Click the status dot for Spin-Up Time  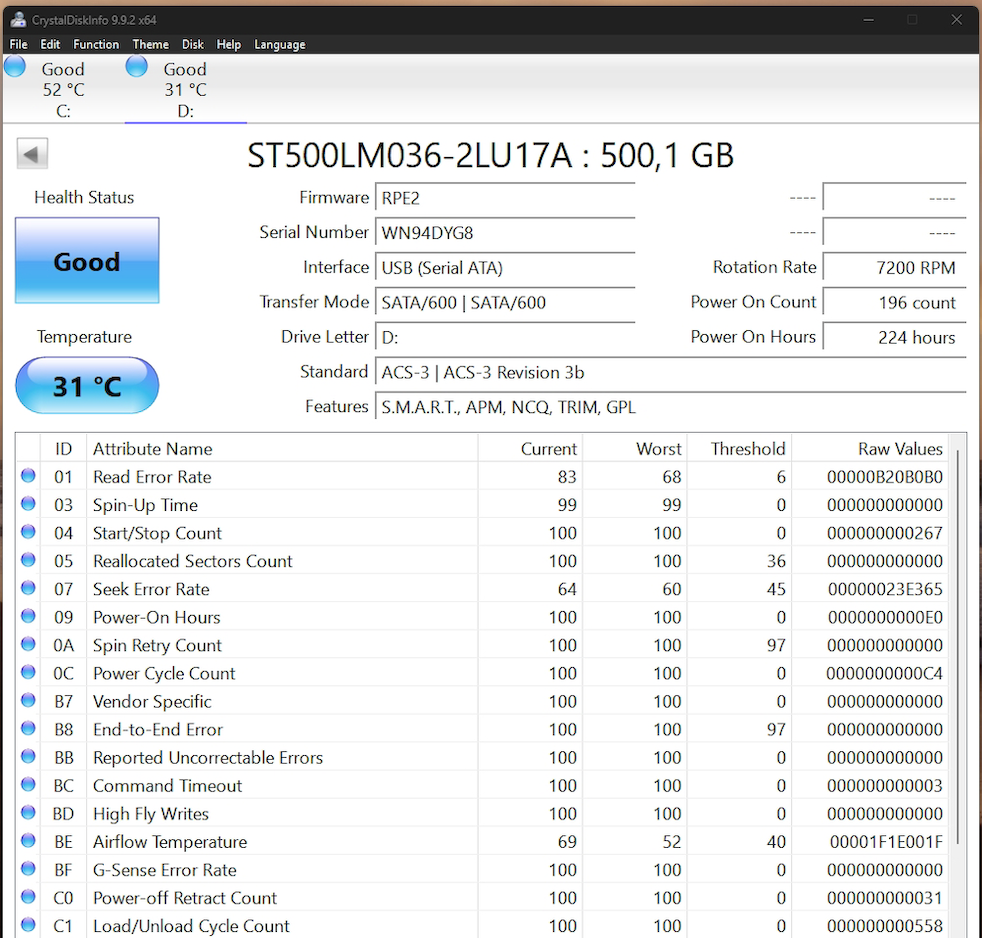point(28,504)
